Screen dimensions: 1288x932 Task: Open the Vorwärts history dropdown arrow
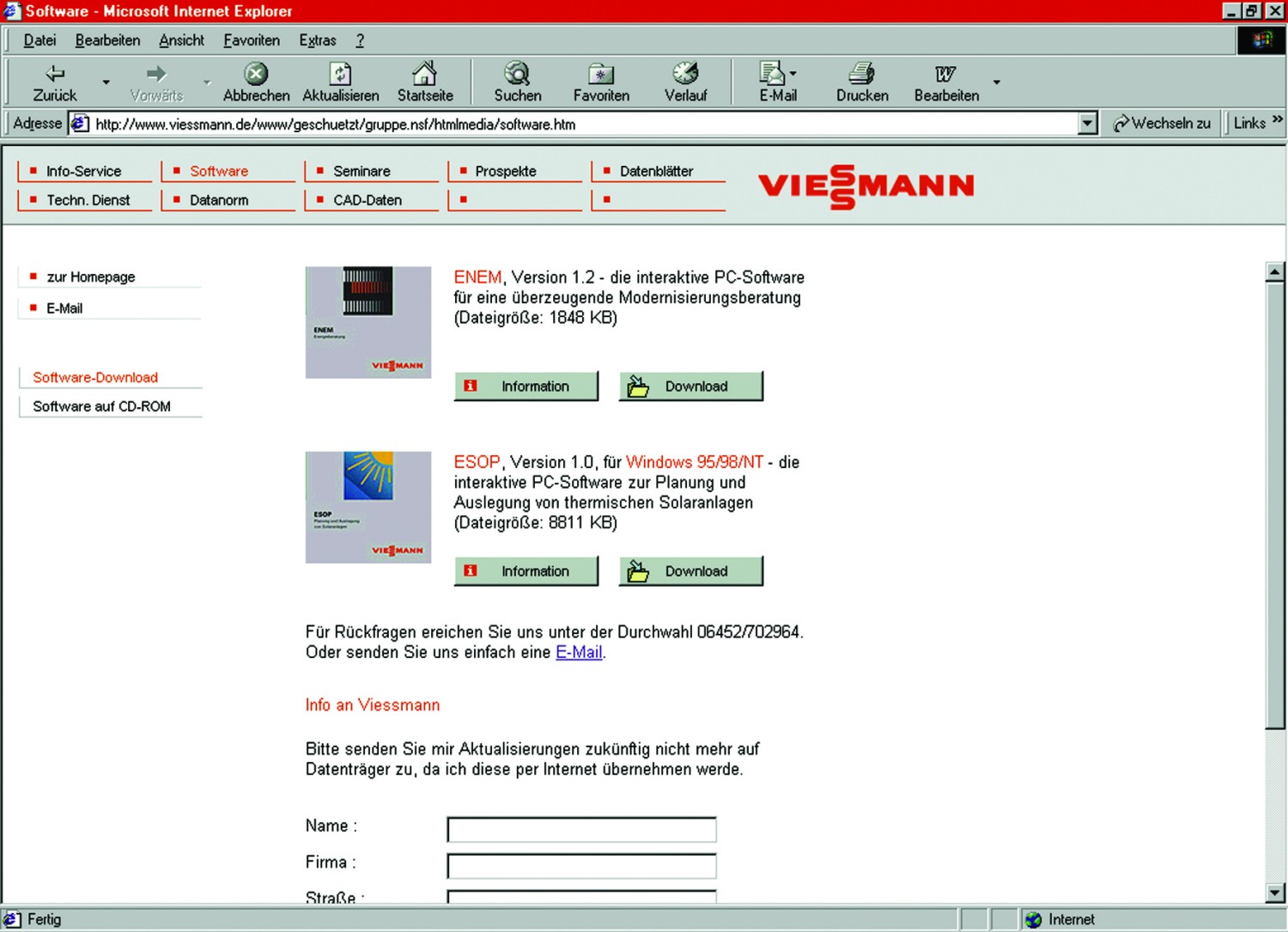click(207, 82)
